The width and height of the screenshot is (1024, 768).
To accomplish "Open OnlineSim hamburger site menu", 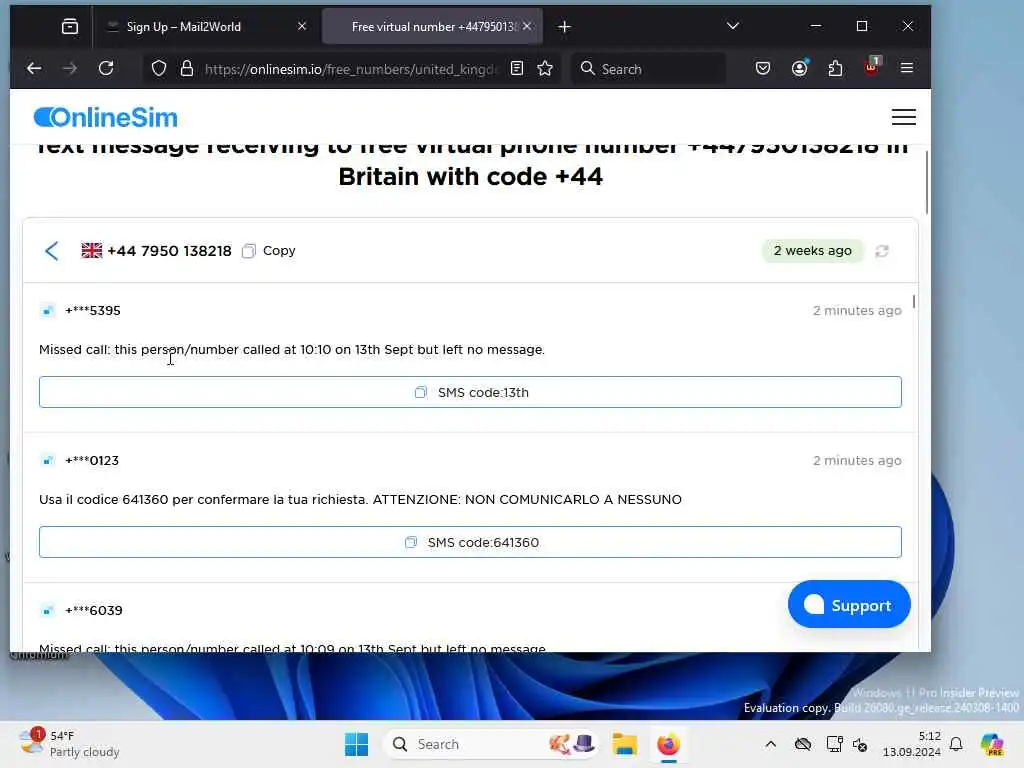I will 904,117.
